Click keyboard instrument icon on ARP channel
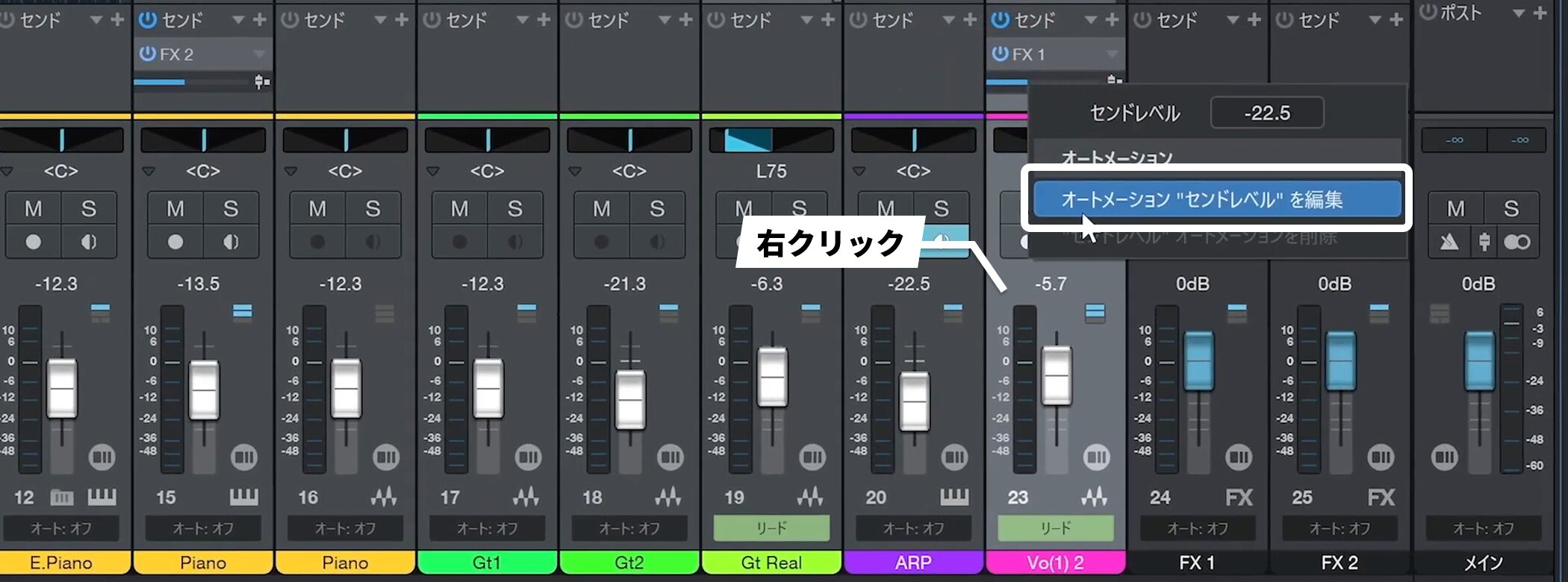Image resolution: width=1568 pixels, height=582 pixels. (x=953, y=497)
